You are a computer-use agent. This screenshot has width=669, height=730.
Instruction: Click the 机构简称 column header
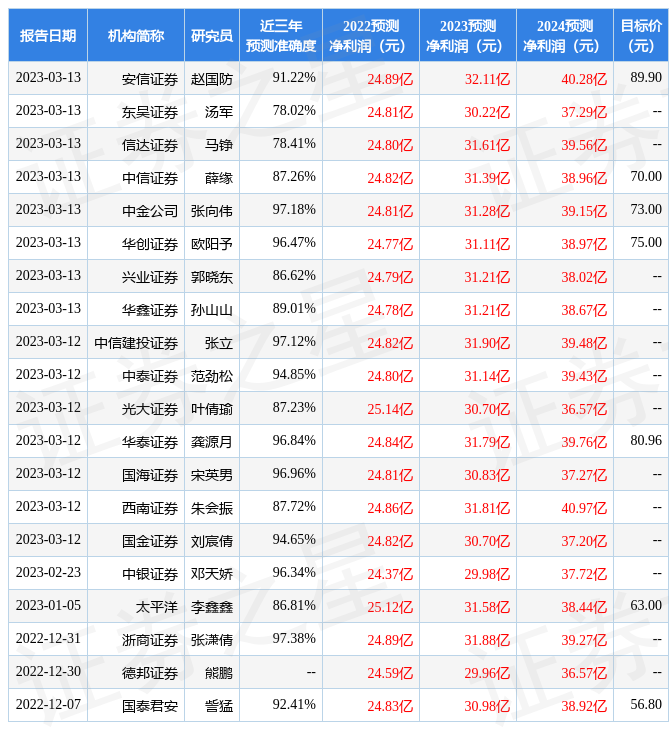coord(136,35)
